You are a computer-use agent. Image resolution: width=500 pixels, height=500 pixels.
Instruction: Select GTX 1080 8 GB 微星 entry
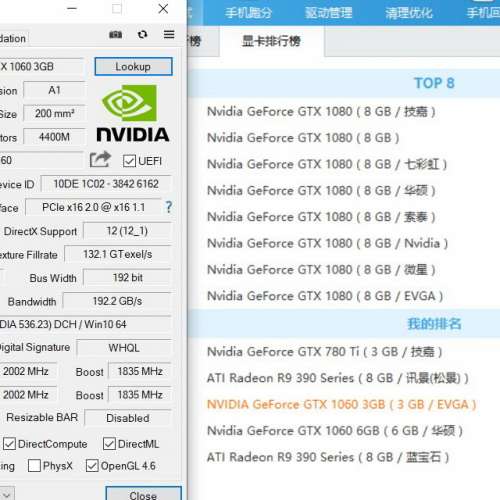pos(321,269)
